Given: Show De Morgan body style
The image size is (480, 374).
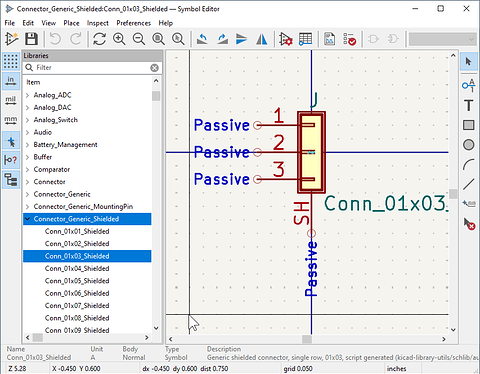Looking at the screenshot, I should coord(393,39).
